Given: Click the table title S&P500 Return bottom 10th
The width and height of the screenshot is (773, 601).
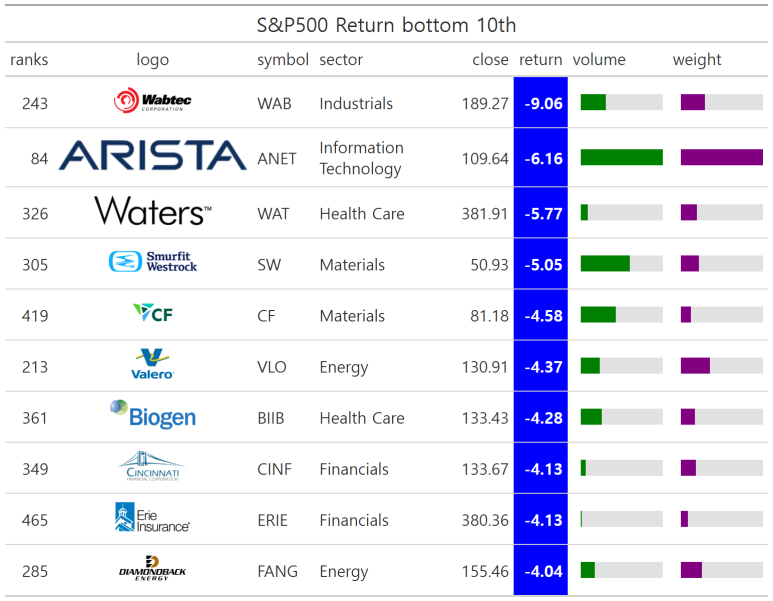Looking at the screenshot, I should click(386, 25).
